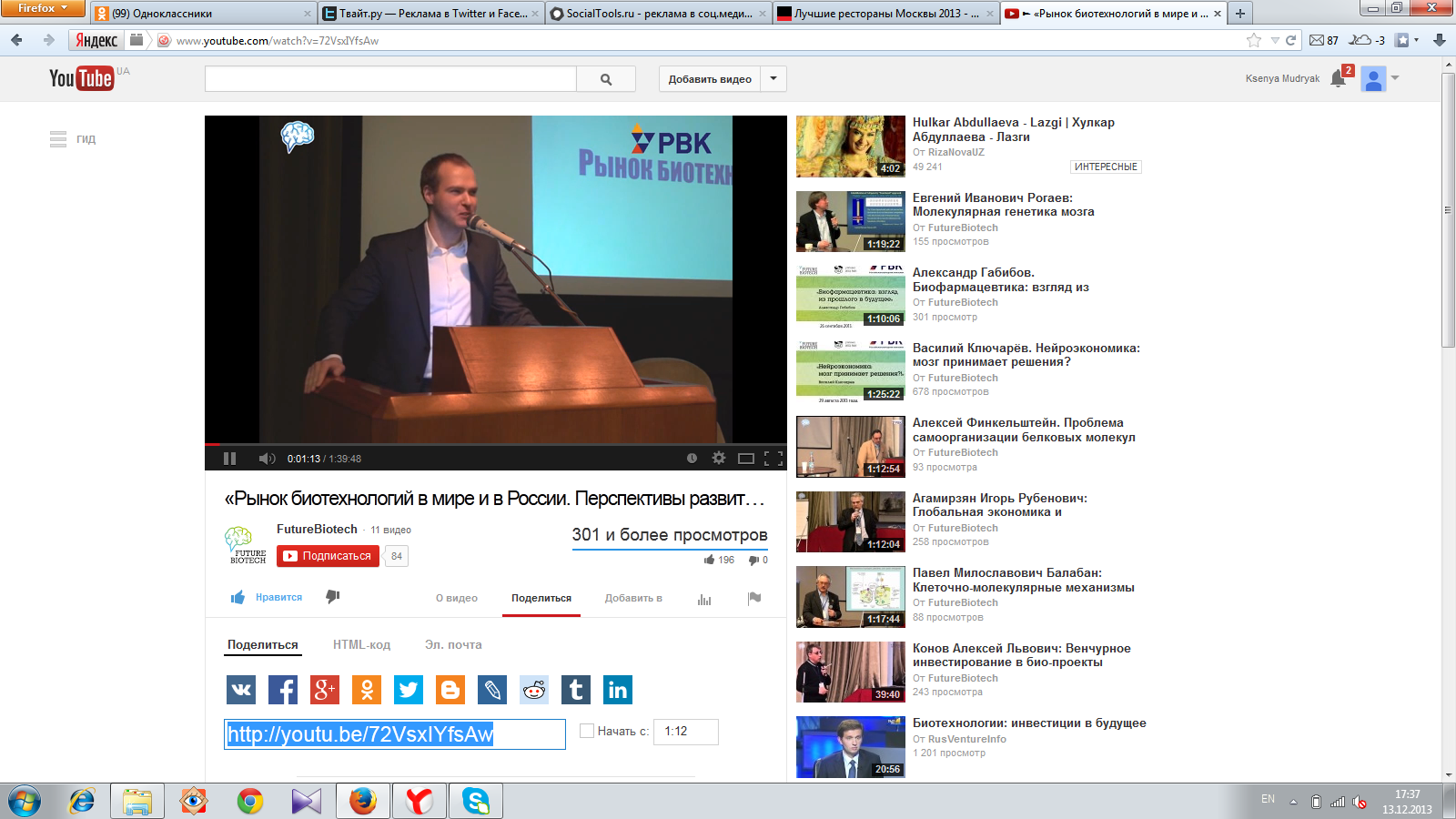
Task: Click the dislike thumbs-down icon
Action: point(333,597)
